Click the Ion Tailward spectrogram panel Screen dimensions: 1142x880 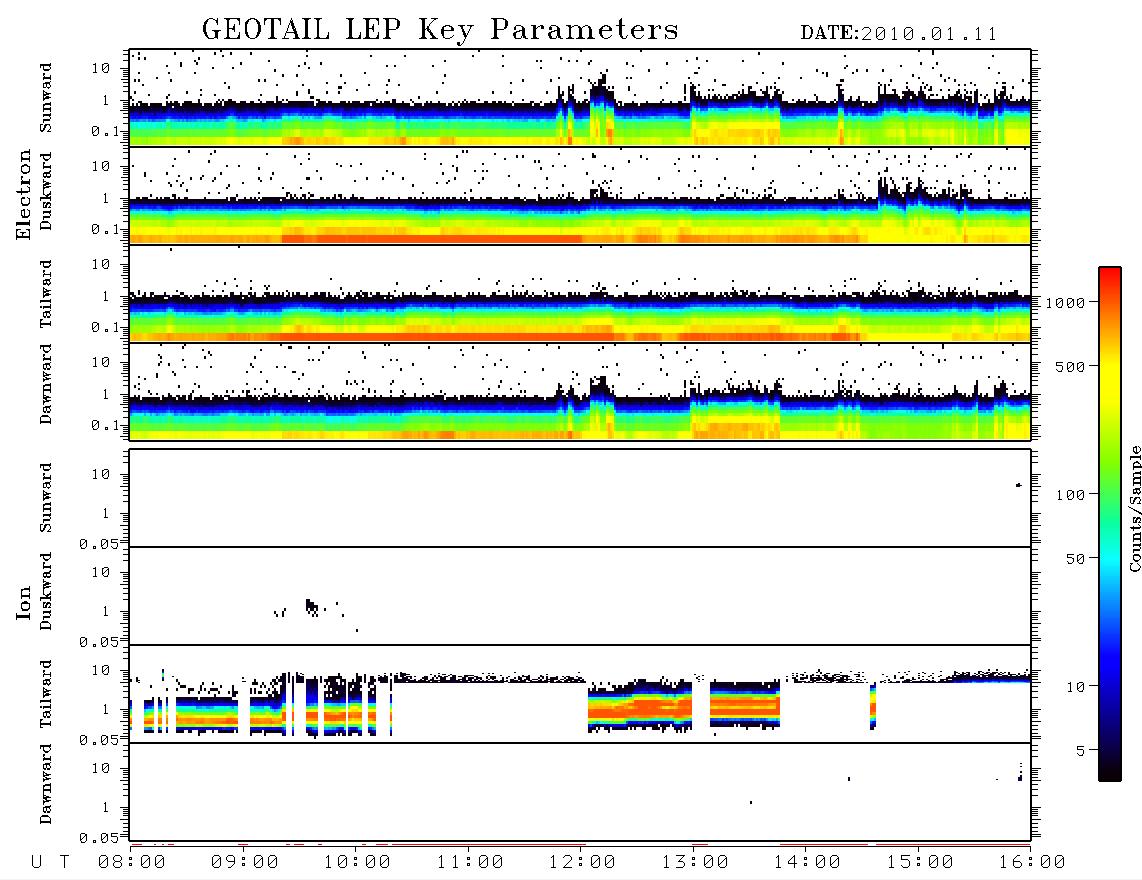point(580,694)
